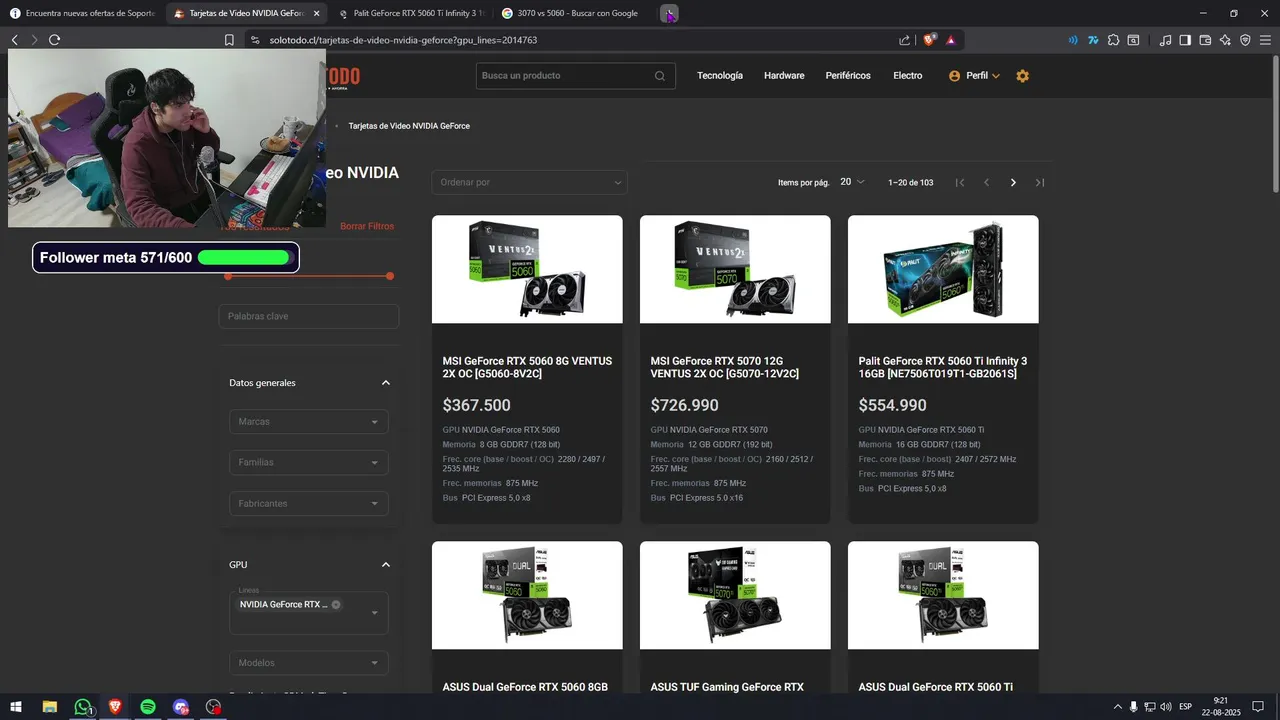Open the Periféricos menu
Screen dimensions: 1280x720
[848, 76]
